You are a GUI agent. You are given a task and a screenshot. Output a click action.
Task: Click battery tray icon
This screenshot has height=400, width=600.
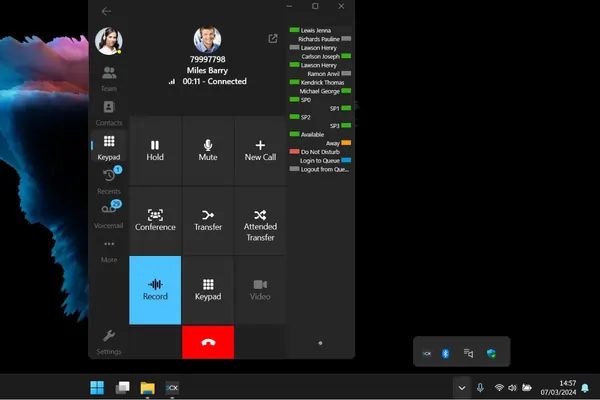(527, 387)
